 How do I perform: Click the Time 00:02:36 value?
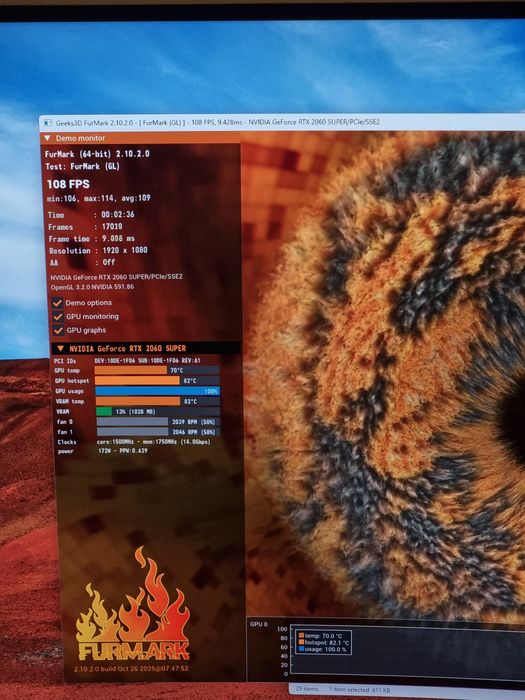[117, 215]
